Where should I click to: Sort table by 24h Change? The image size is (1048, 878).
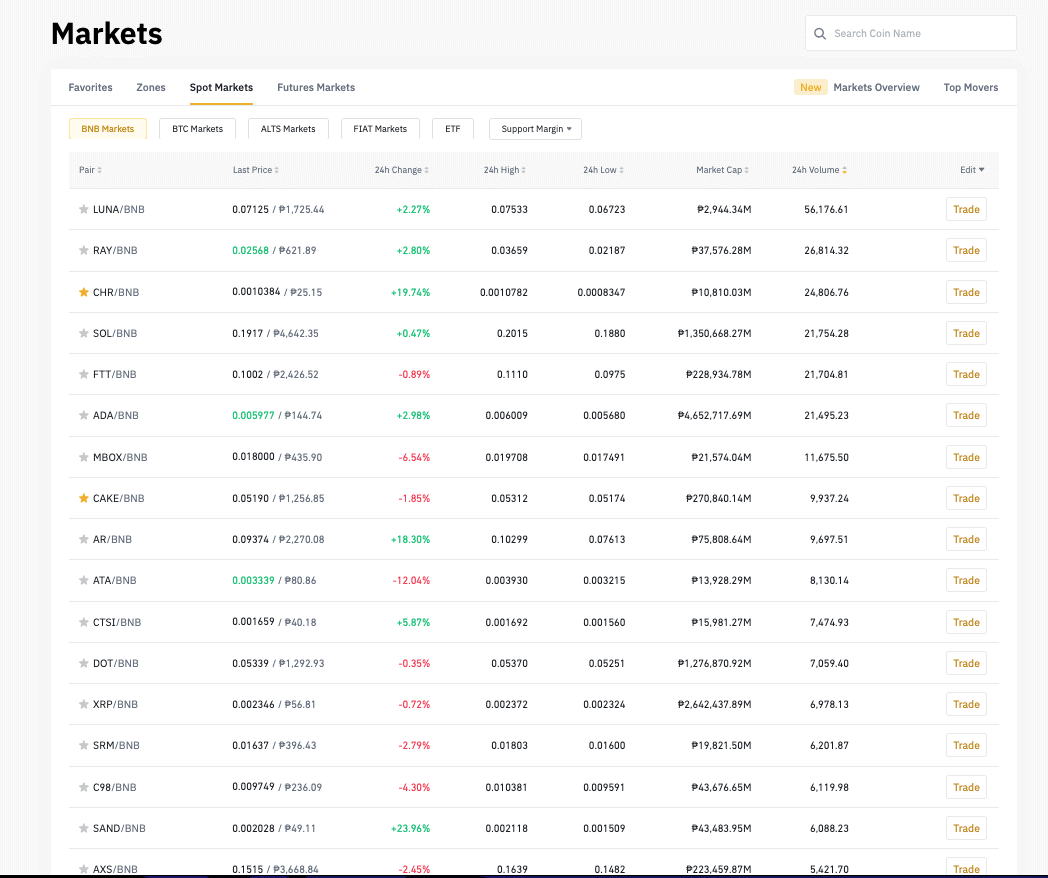click(402, 170)
